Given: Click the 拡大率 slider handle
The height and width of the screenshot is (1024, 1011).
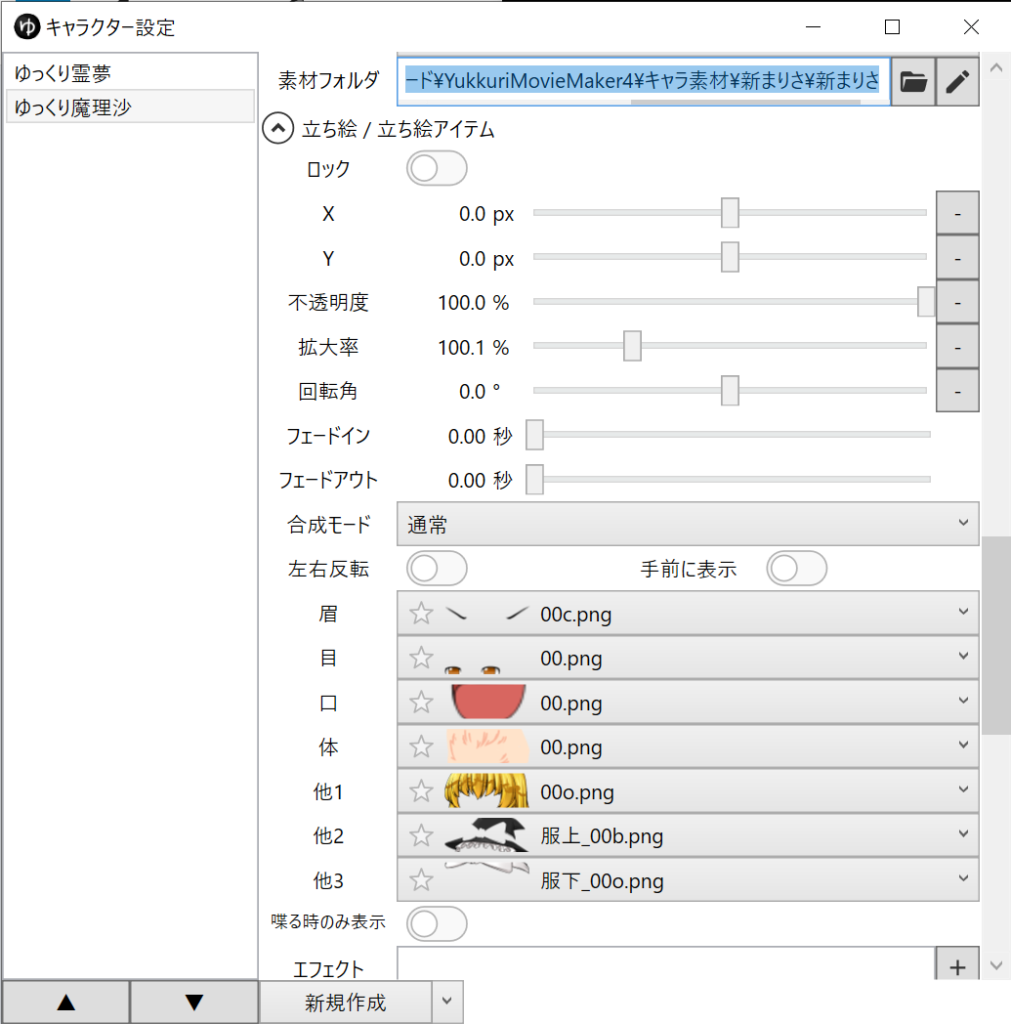Looking at the screenshot, I should 632,346.
